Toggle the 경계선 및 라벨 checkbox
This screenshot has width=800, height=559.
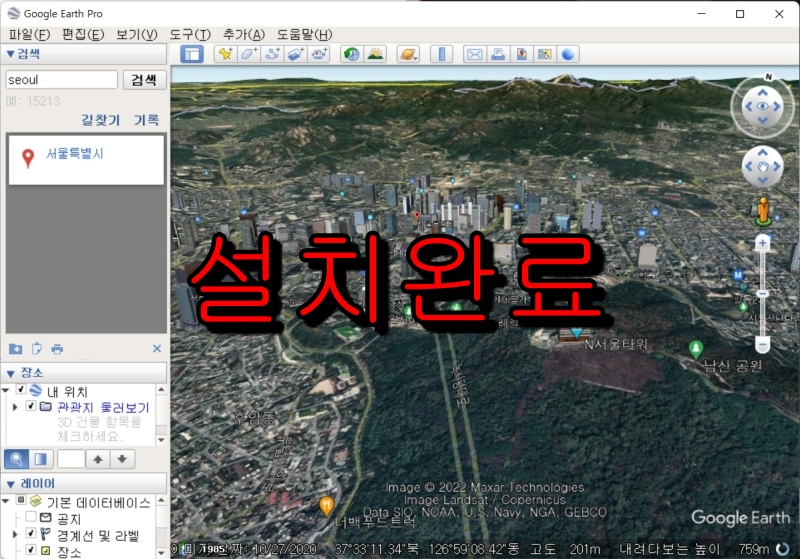tap(31, 533)
